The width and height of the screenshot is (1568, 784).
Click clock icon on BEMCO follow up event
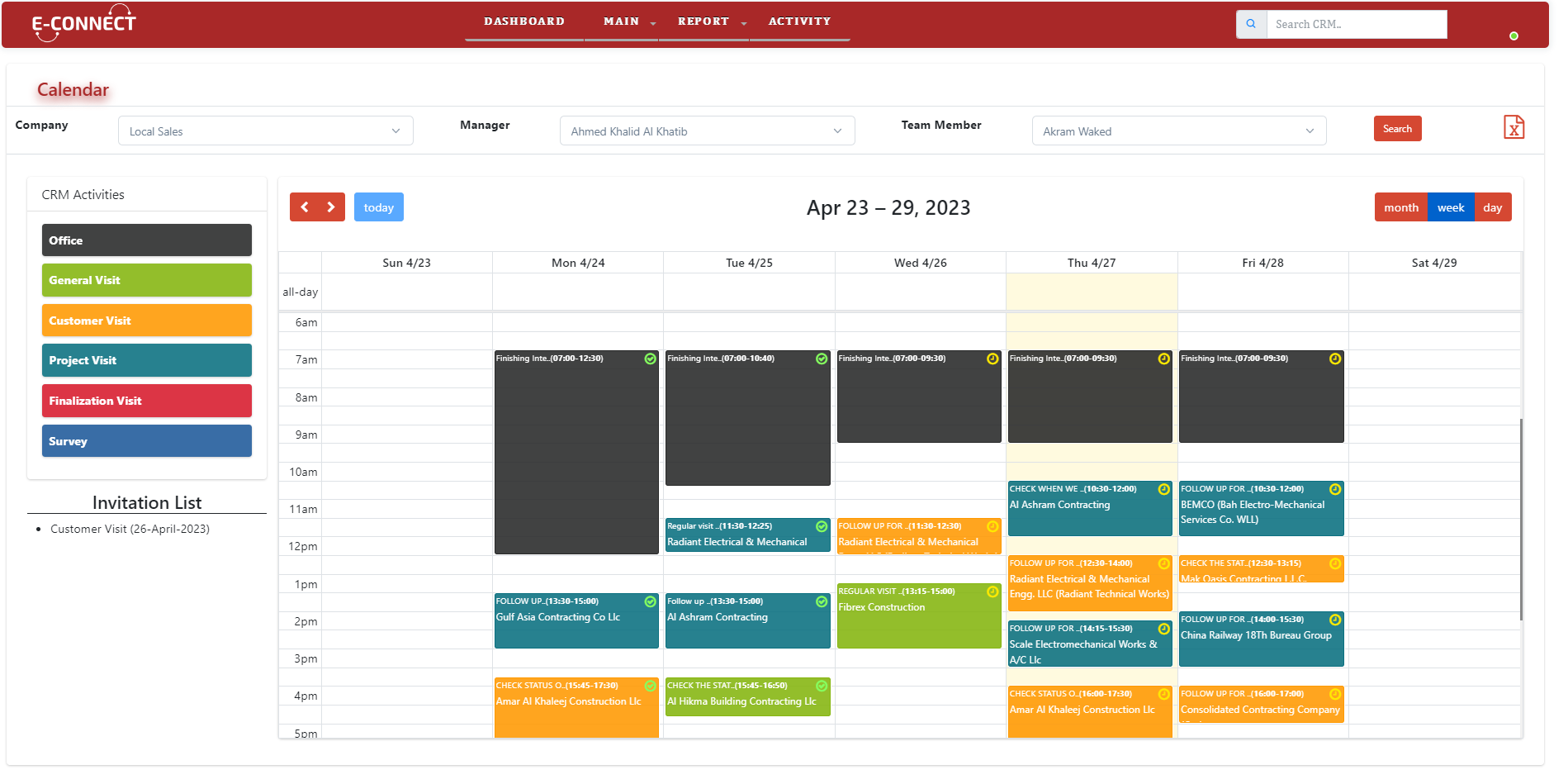point(1335,489)
